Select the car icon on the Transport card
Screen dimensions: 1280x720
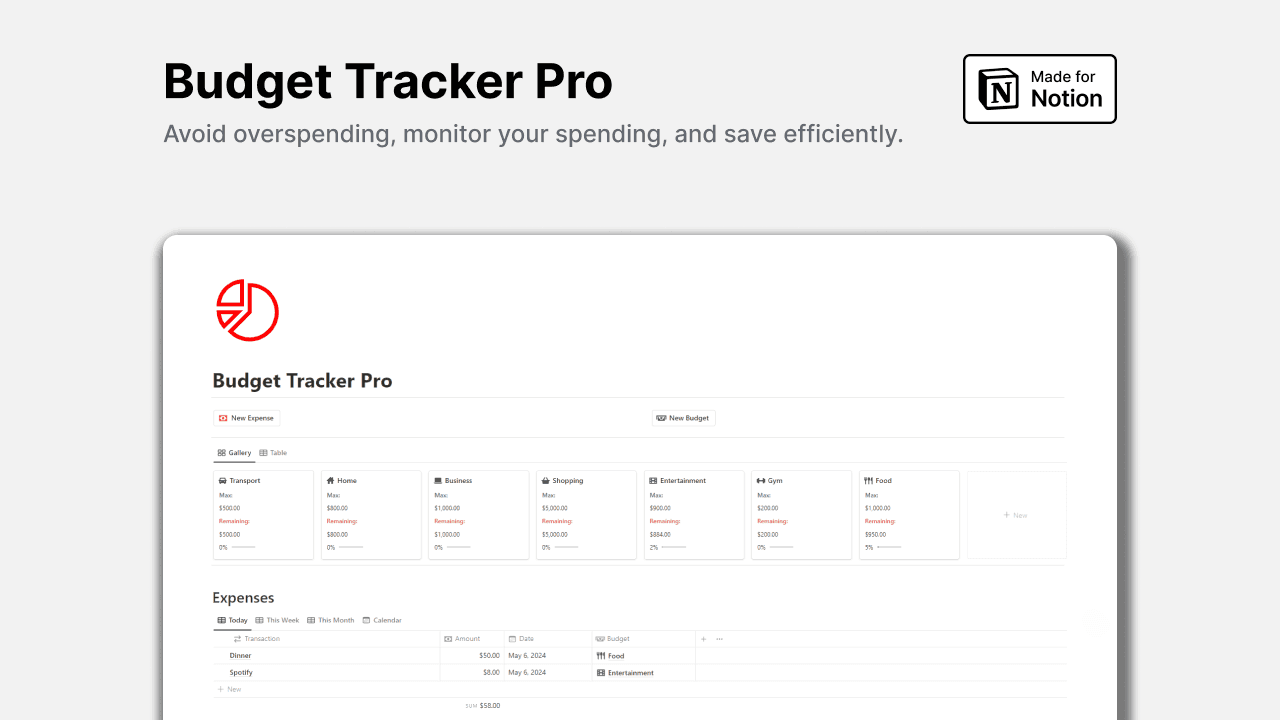pos(224,480)
